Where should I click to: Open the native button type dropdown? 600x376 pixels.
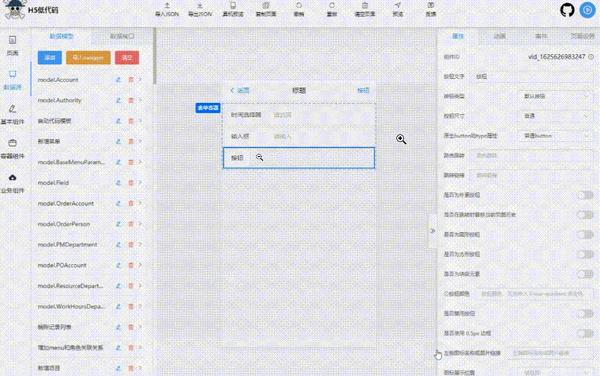click(555, 136)
